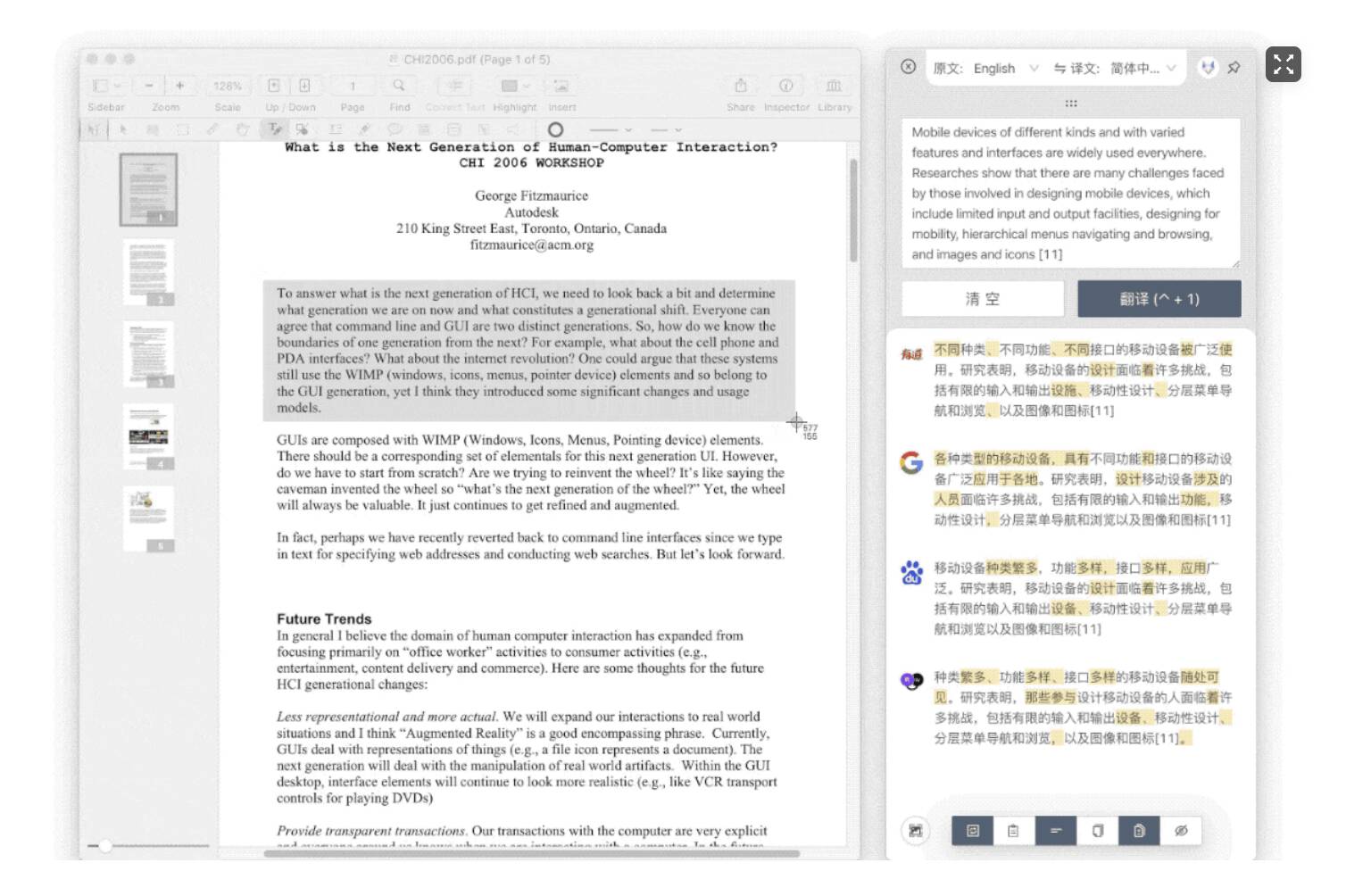Viewport: 1371px width, 896px height.
Task: Go down one page with Down button
Action: (304, 86)
